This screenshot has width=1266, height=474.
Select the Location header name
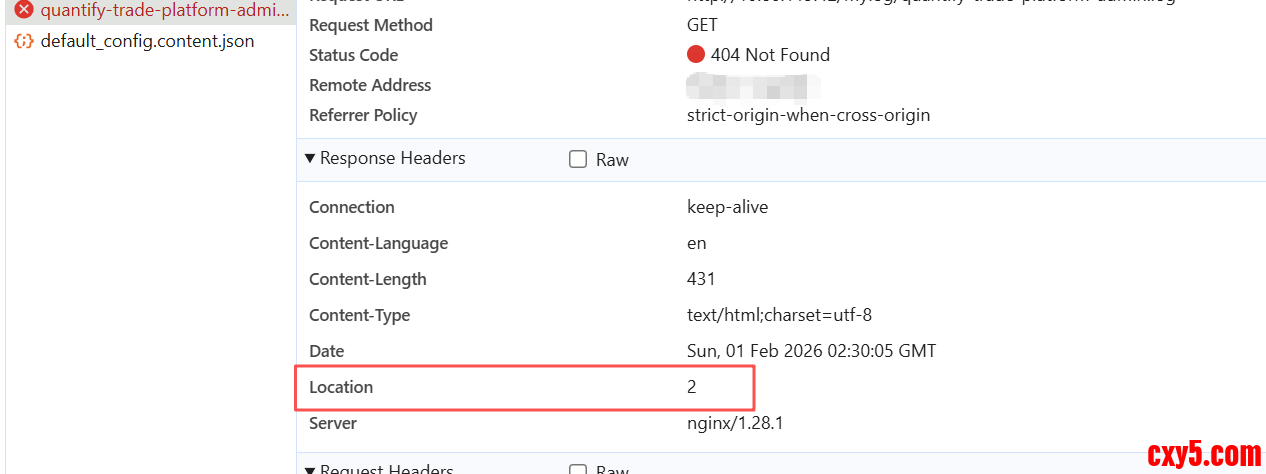tap(341, 387)
